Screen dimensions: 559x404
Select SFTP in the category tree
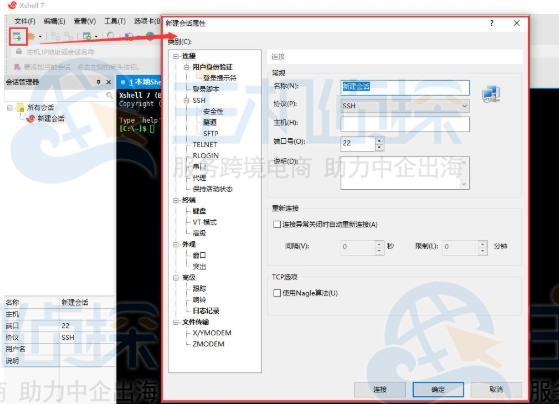pos(211,133)
